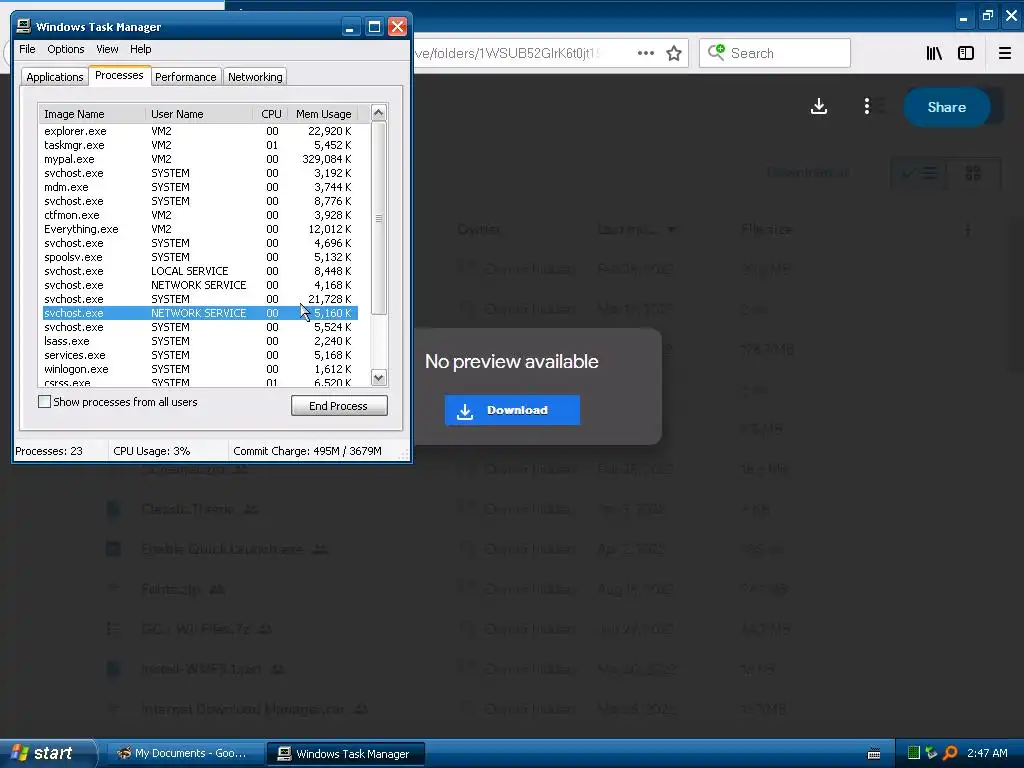
Task: Click the orange magnifier tray icon
Action: pos(950,753)
